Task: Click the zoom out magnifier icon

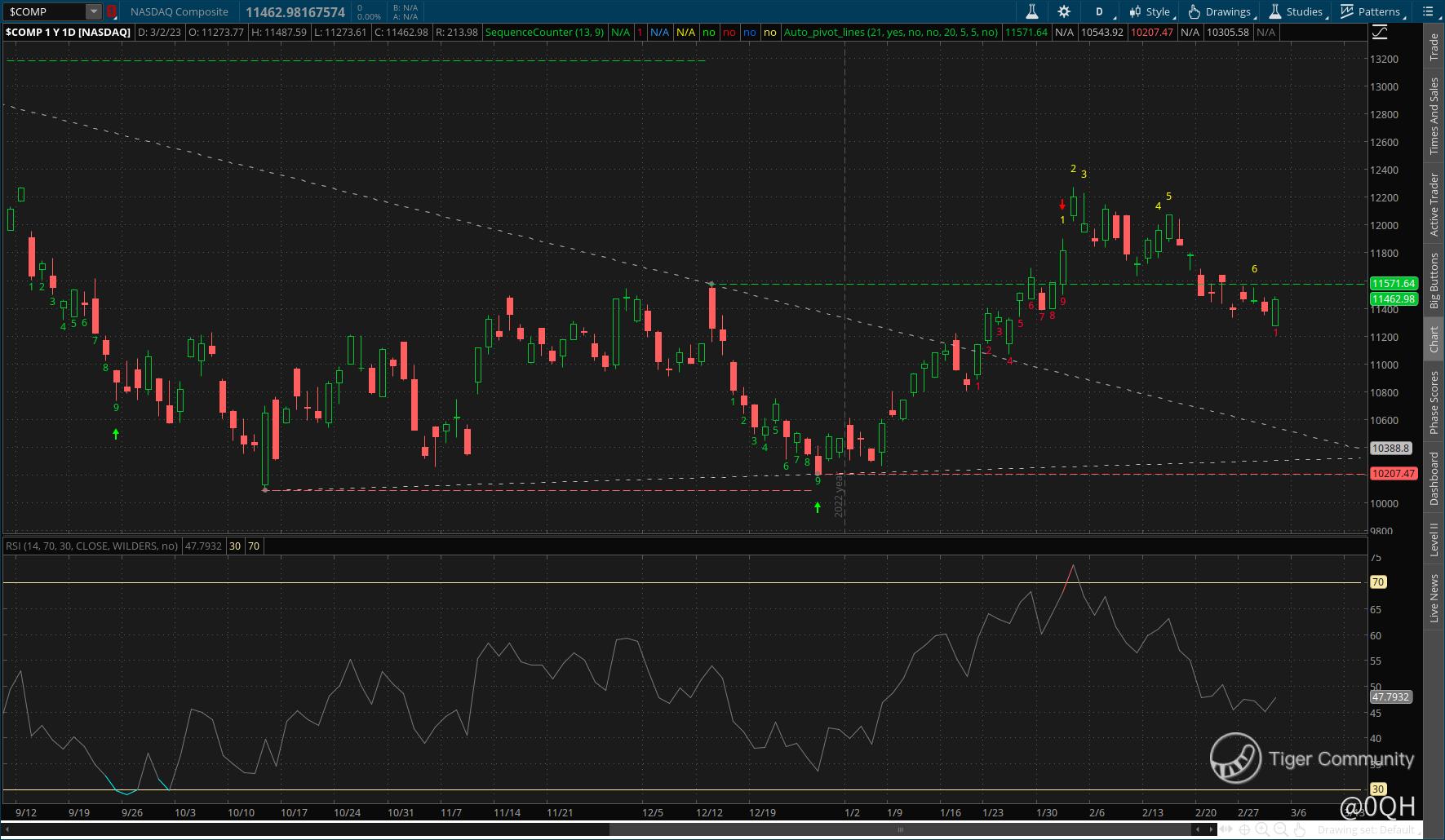Action: click(1280, 829)
